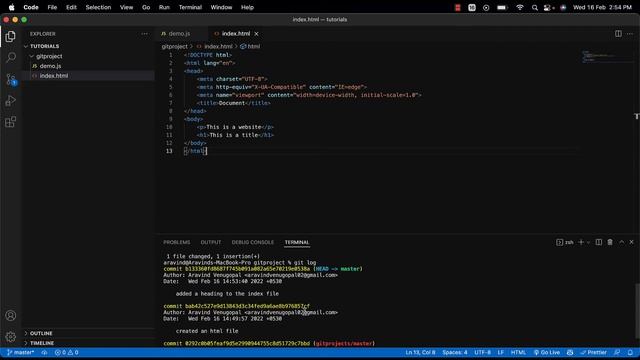Open the Edit menu
640x360 pixels.
pos(71,7)
